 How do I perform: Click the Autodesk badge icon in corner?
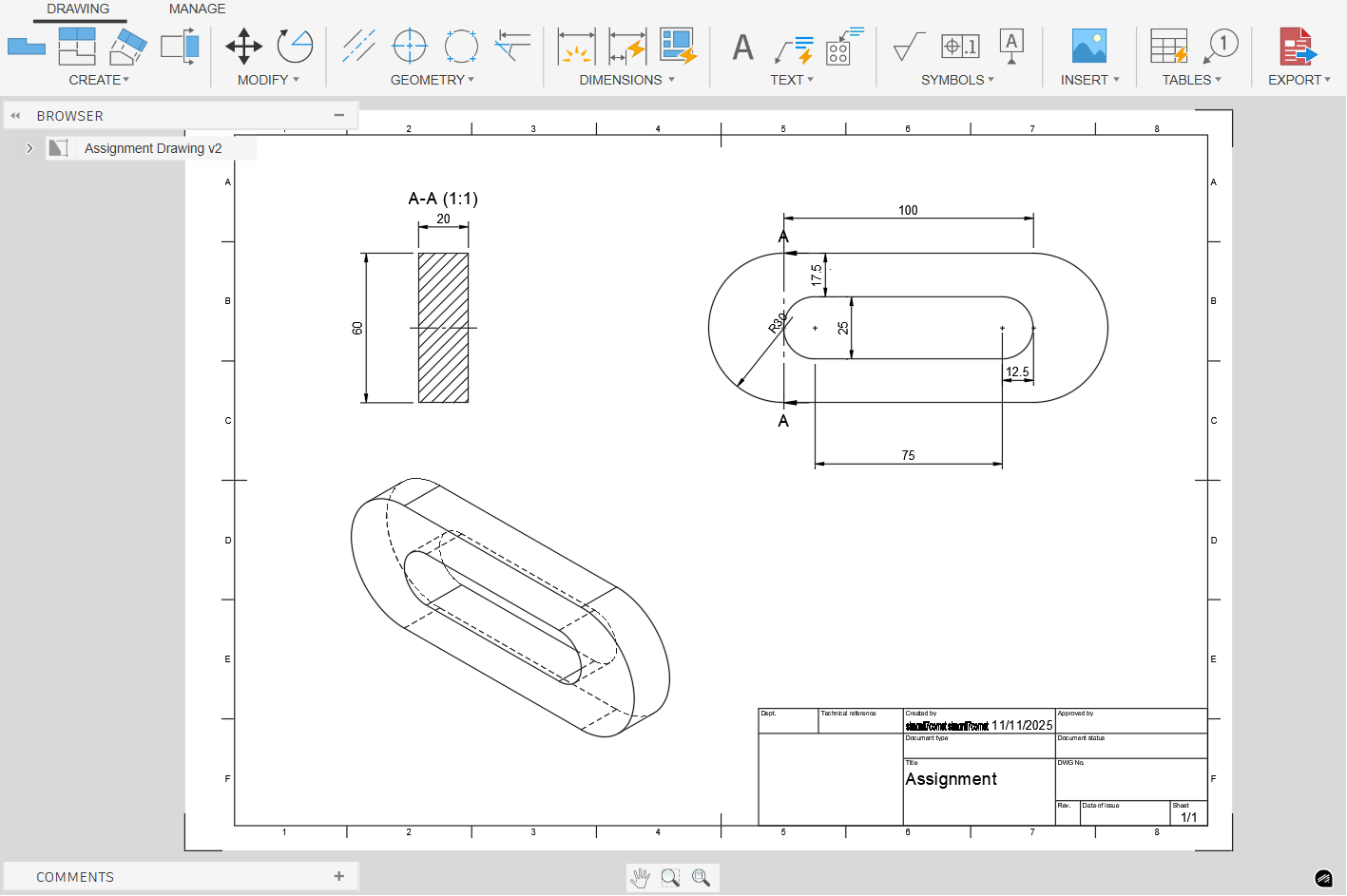[x=1324, y=878]
